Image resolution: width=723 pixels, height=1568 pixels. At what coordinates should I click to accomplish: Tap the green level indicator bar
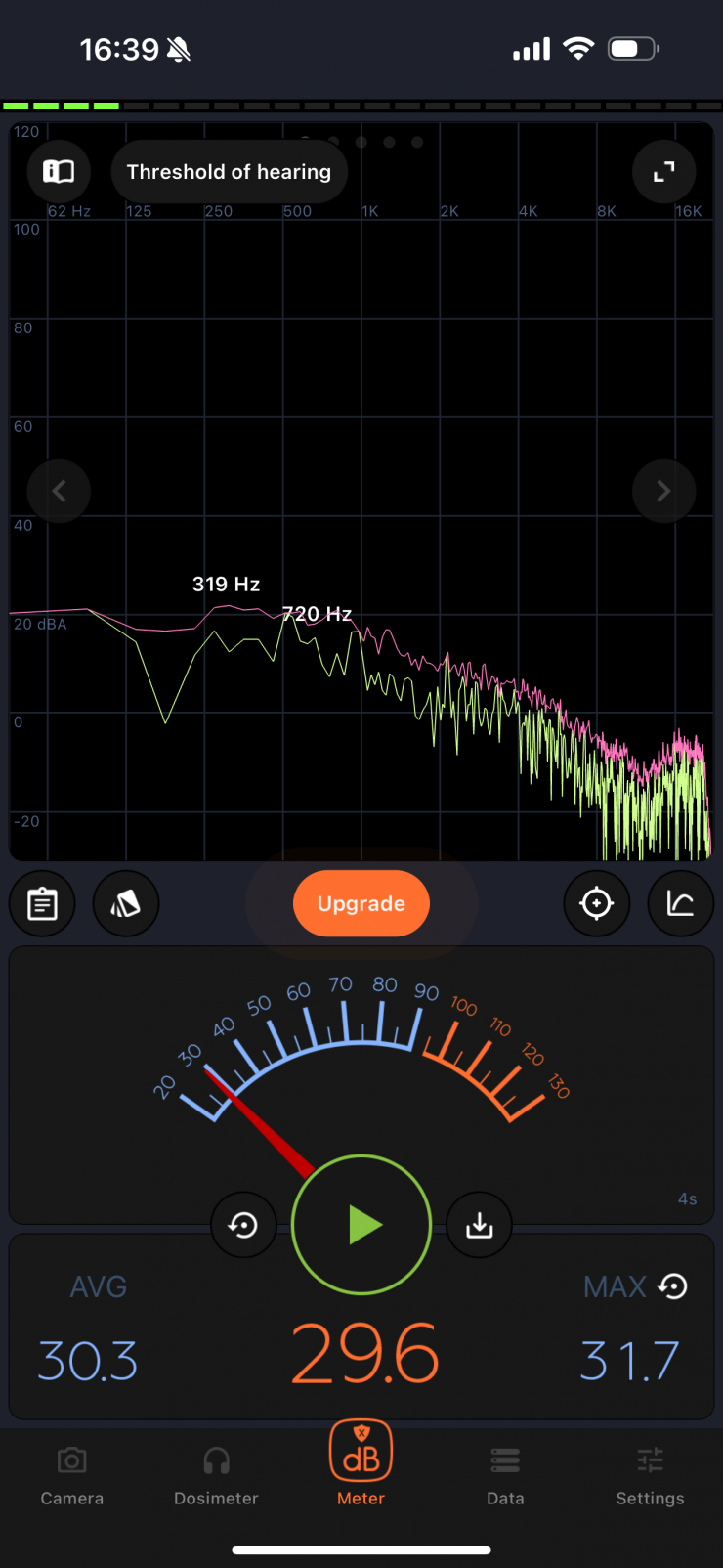[x=61, y=106]
